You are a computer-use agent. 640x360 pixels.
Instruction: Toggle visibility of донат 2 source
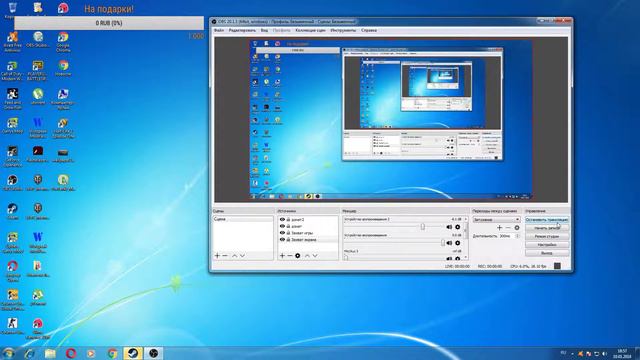[x=282, y=220]
